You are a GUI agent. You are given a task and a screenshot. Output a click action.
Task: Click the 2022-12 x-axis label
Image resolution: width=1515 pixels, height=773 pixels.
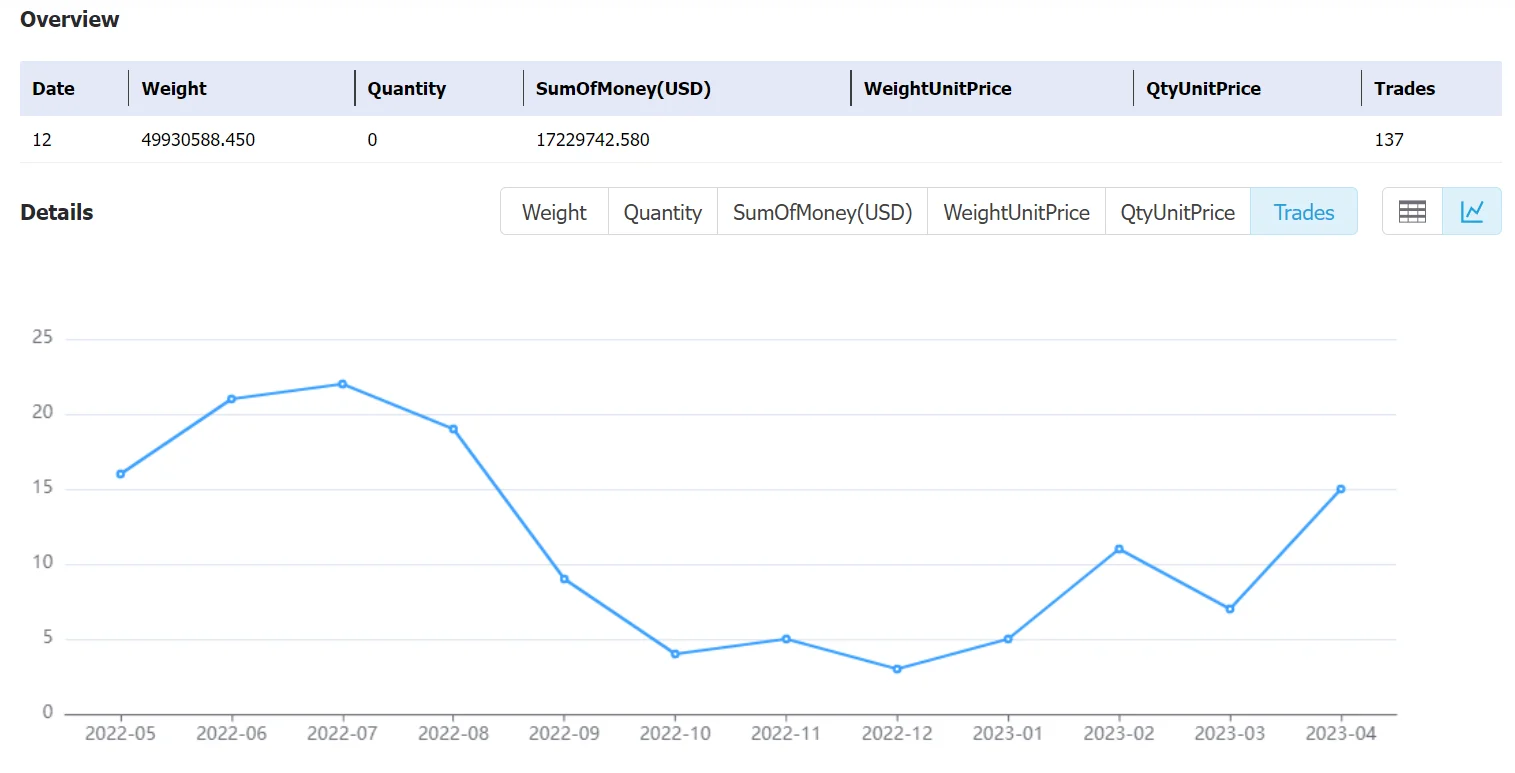(897, 733)
